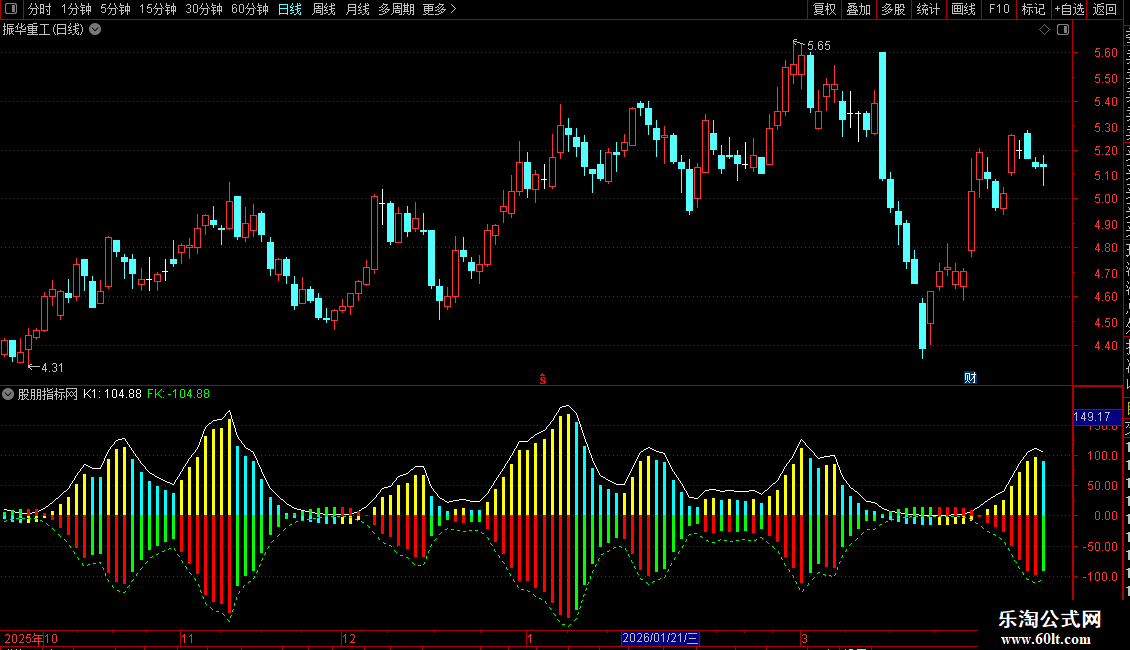Viewport: 1130px width, 650px height.
Task: Open F10 company information
Action: 999,9
